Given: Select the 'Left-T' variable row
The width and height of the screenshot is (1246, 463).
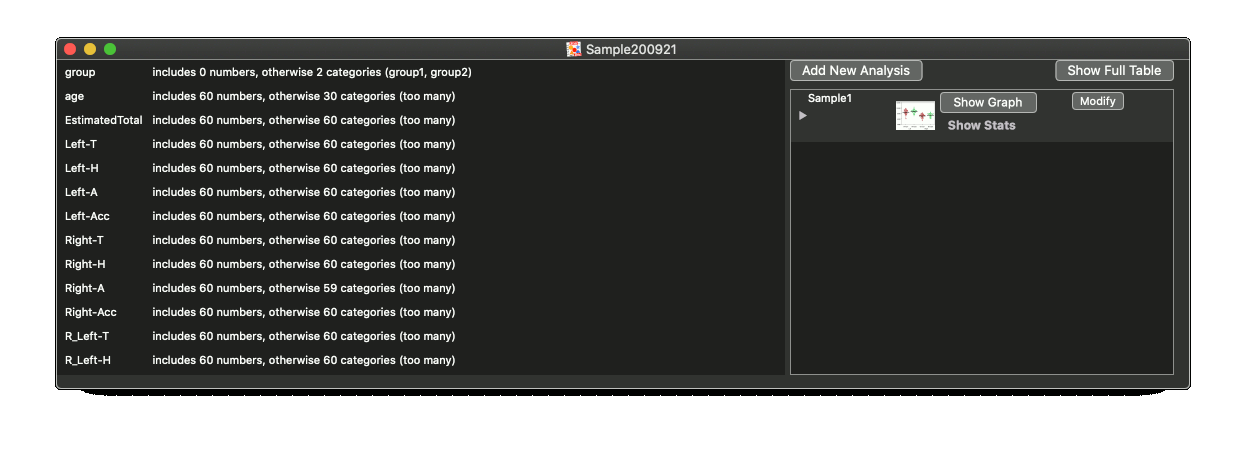Looking at the screenshot, I should [x=421, y=144].
